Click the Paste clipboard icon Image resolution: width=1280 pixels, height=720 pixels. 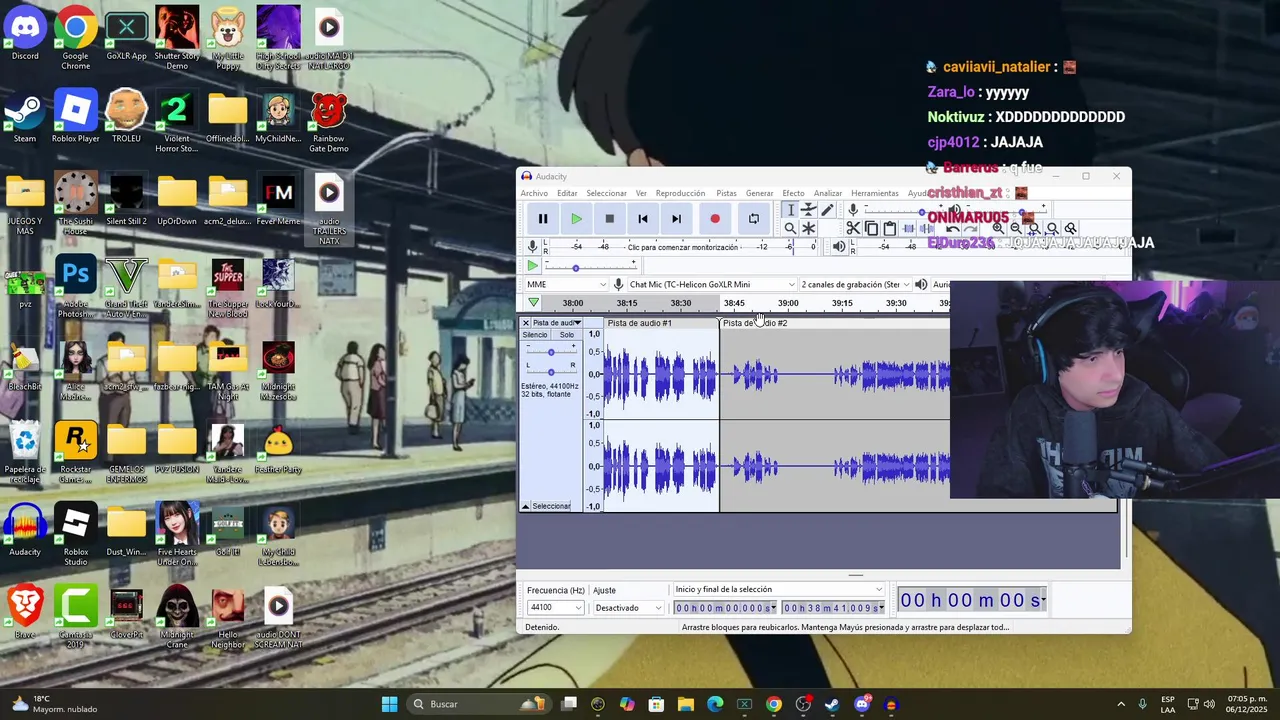[890, 229]
